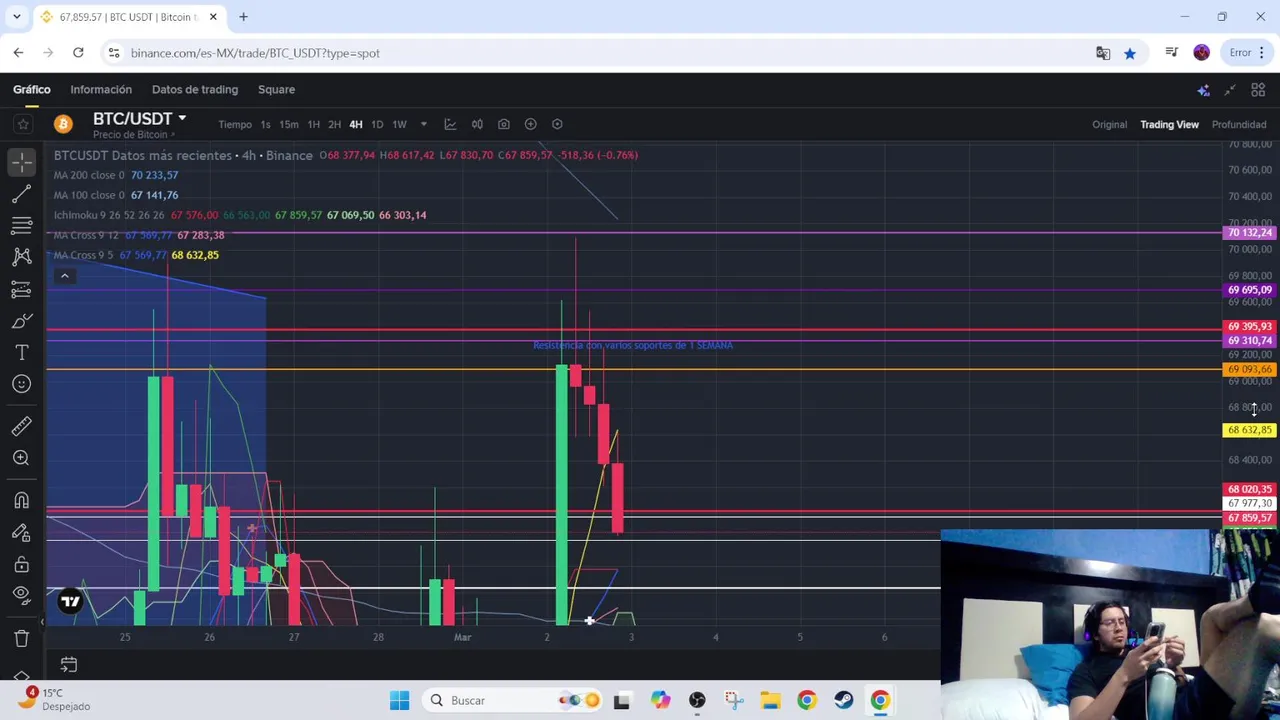
Task: Open chart settings hexagon icon
Action: [557, 124]
